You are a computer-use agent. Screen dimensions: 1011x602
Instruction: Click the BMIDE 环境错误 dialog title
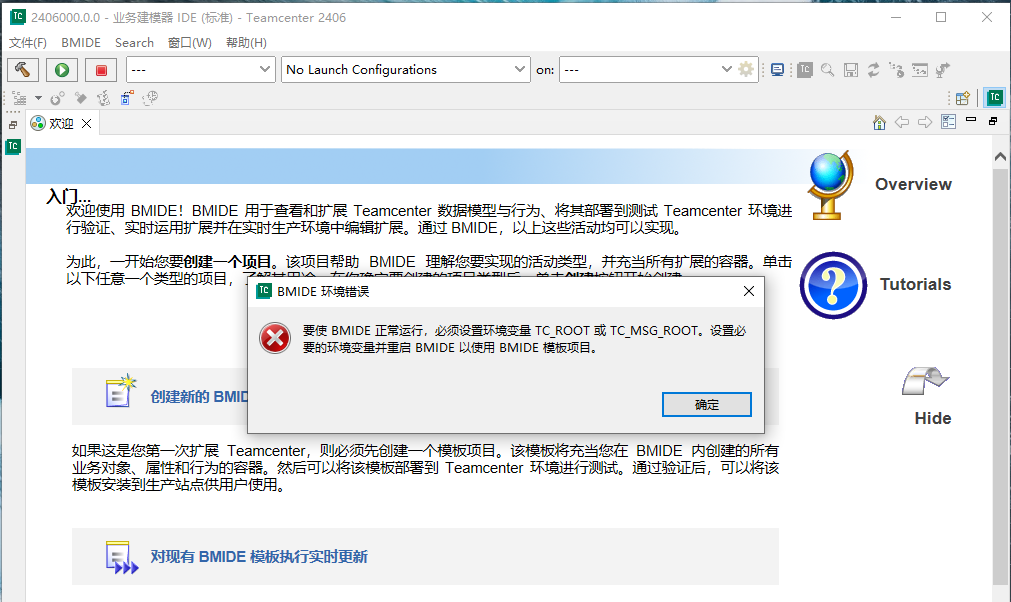(323, 291)
